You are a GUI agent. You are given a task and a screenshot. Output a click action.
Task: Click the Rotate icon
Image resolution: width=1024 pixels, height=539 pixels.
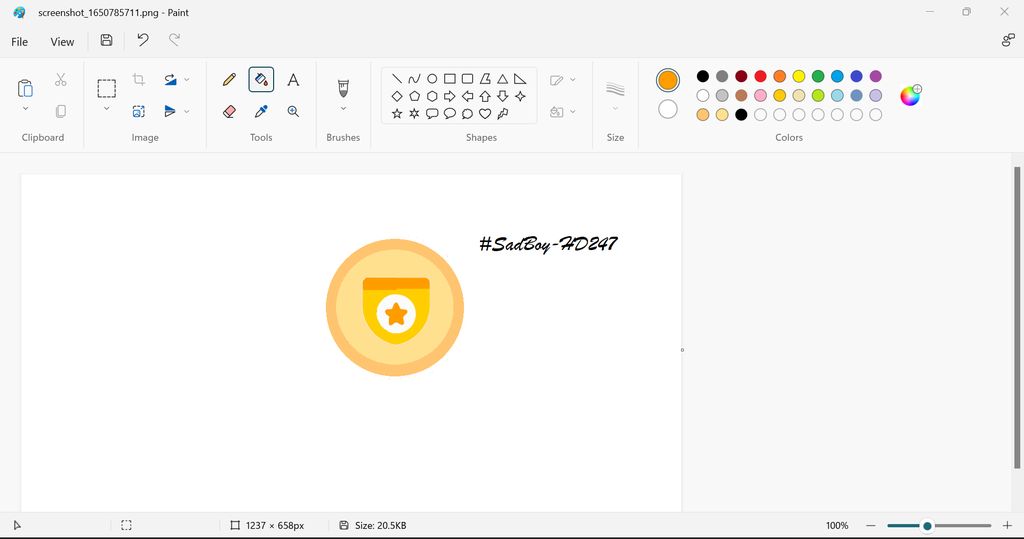click(x=170, y=80)
